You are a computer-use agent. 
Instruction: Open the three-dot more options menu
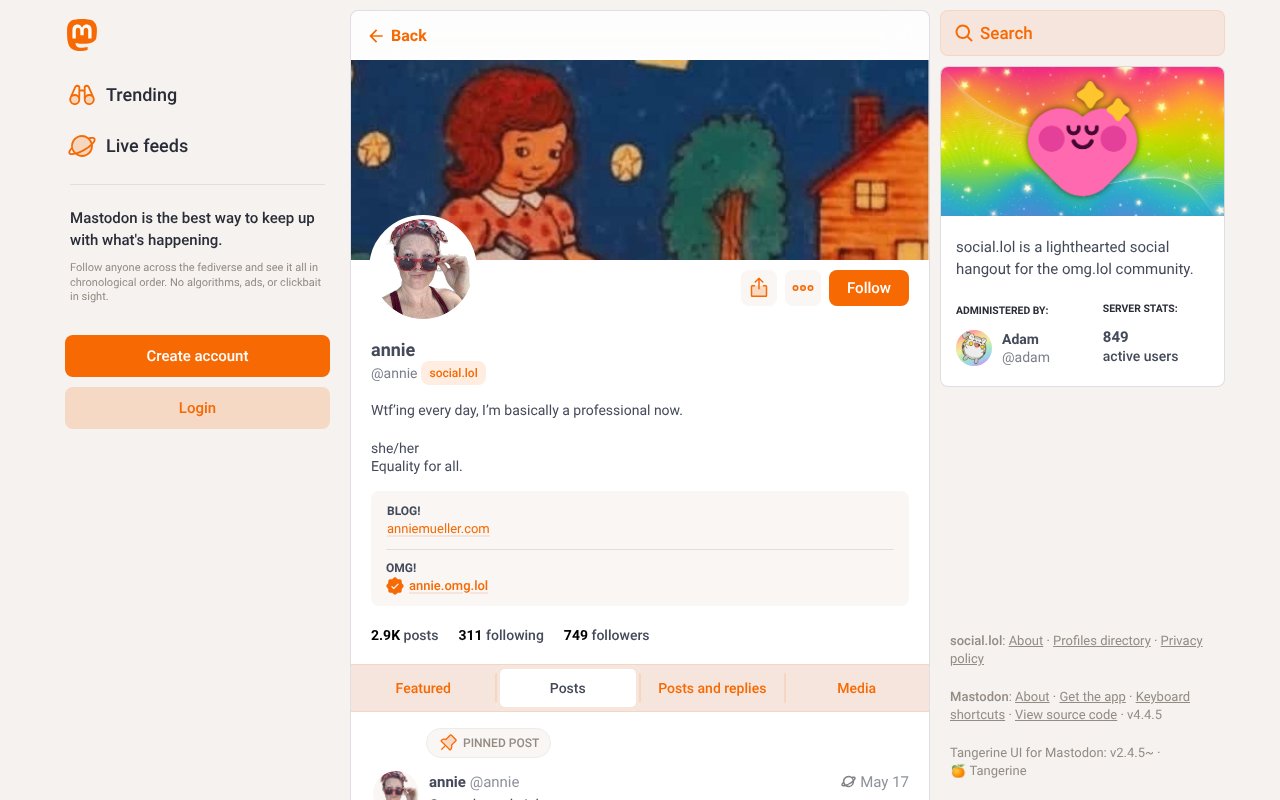803,288
